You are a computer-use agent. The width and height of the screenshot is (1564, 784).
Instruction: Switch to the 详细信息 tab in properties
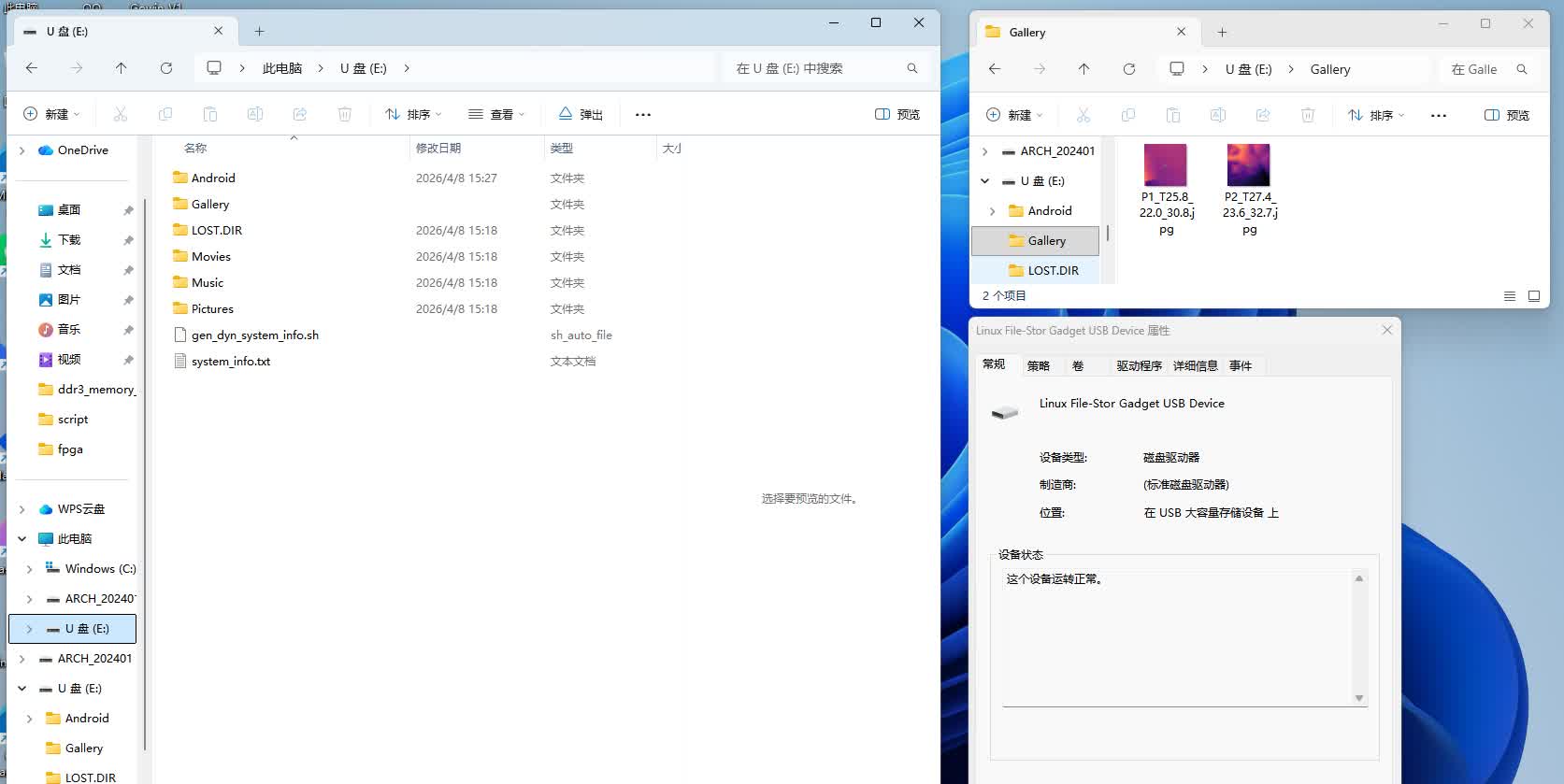tap(1195, 365)
